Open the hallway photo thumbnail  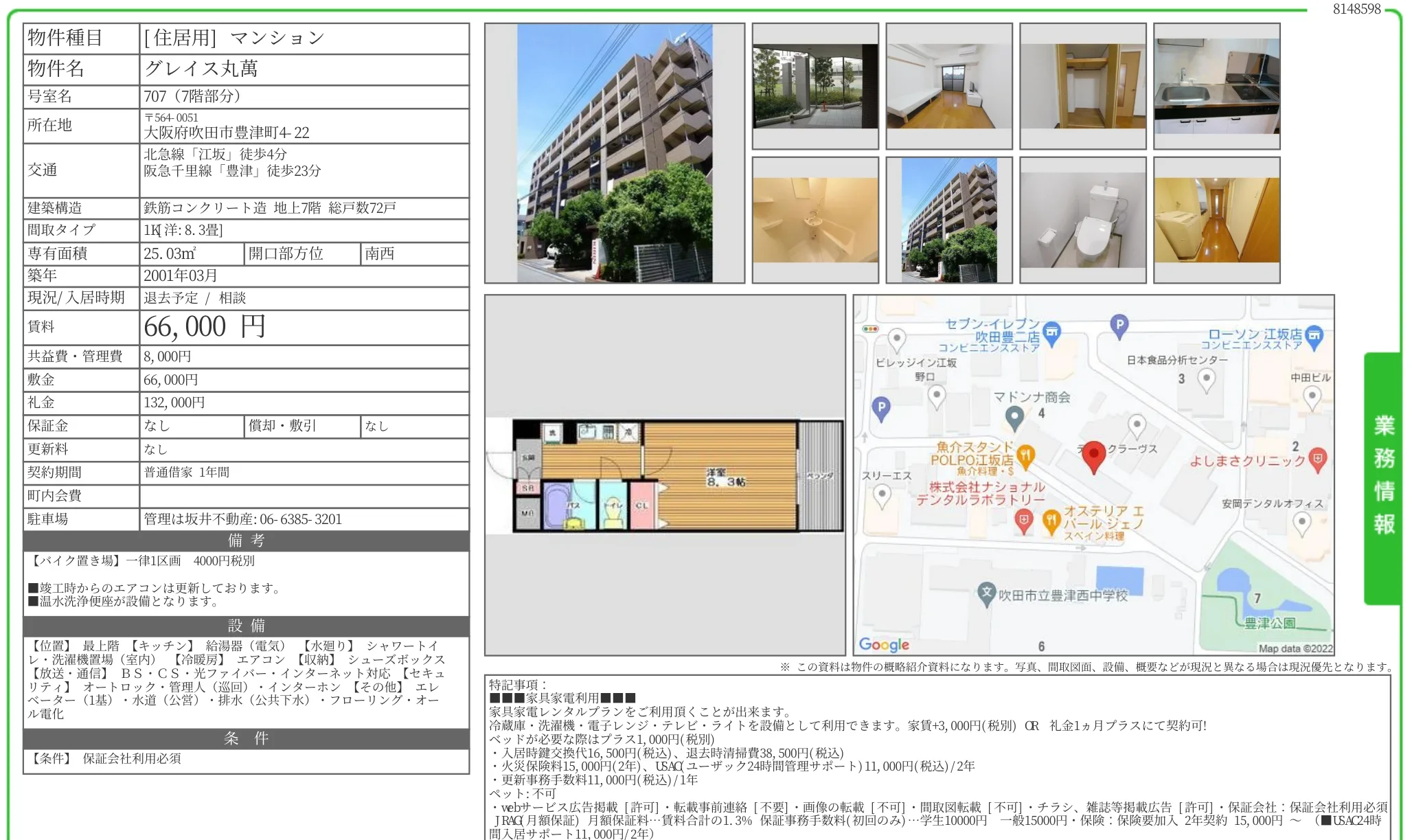[x=1216, y=220]
